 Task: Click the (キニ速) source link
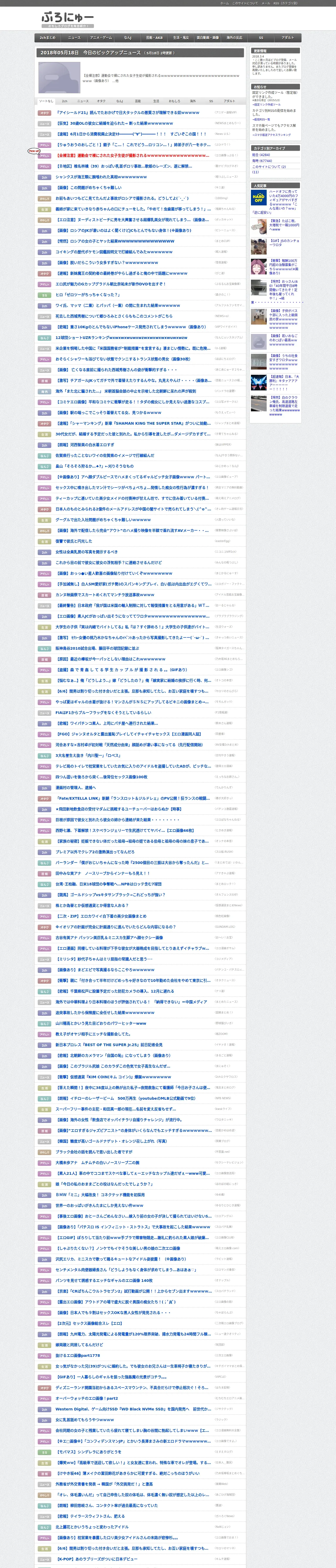(220, 187)
